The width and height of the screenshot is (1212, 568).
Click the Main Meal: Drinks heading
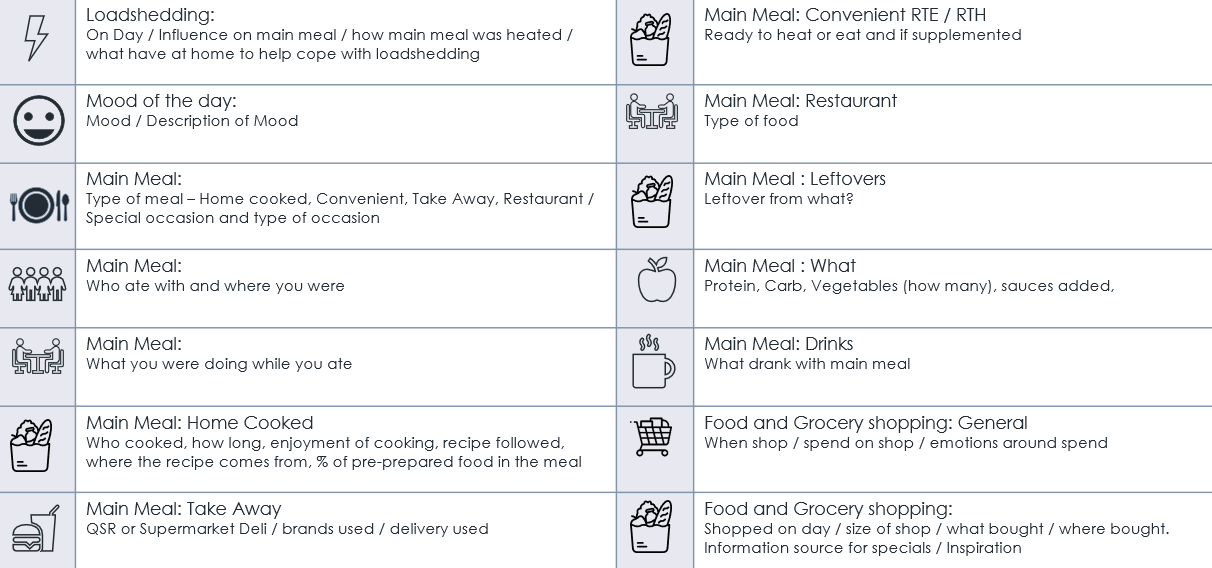pyautogui.click(x=779, y=344)
